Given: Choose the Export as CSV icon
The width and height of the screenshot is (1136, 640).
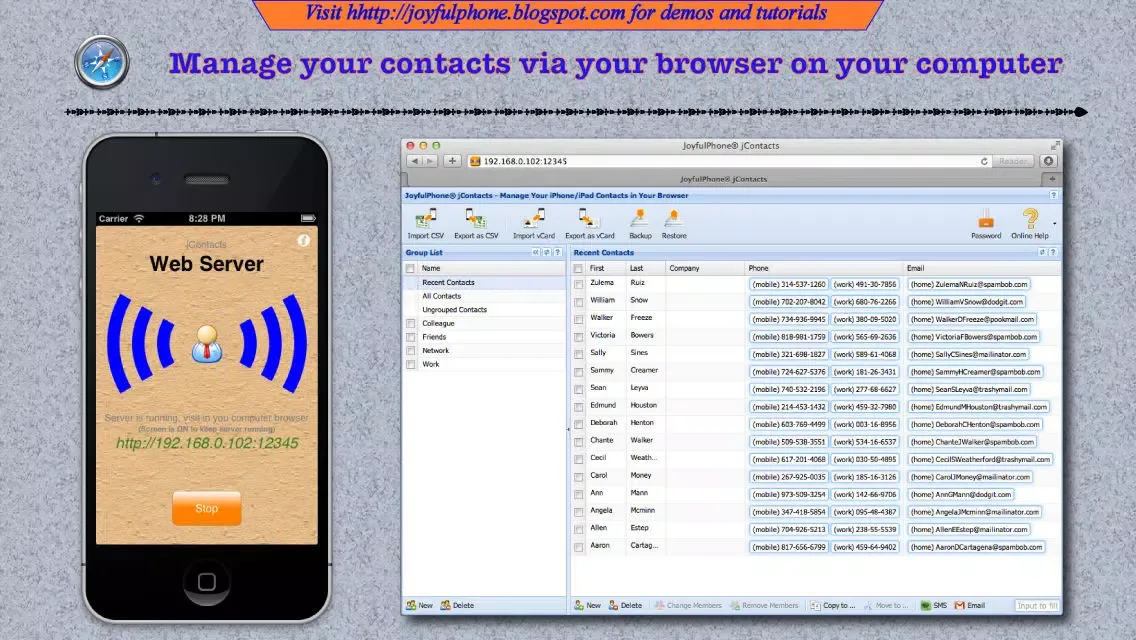Looking at the screenshot, I should point(476,224).
